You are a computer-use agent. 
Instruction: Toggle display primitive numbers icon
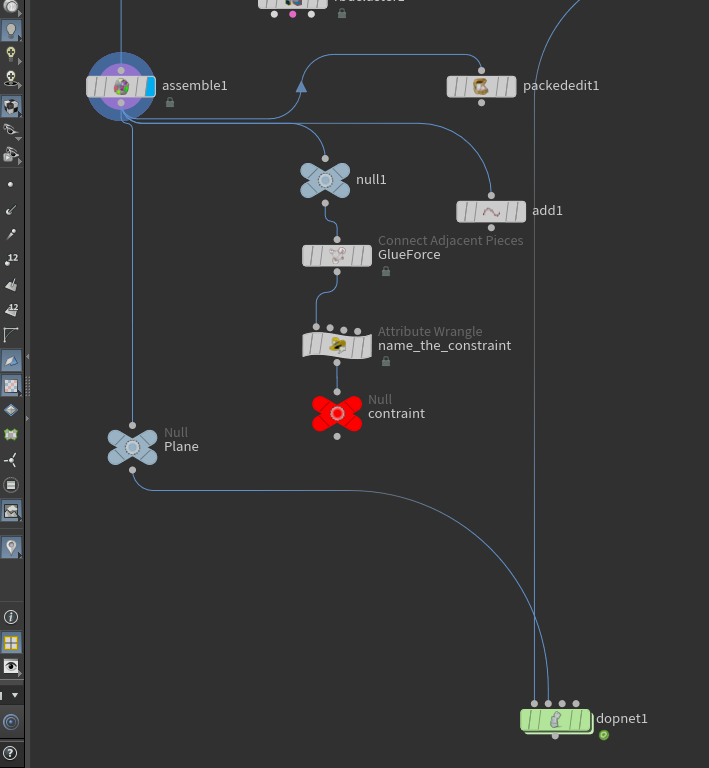[x=11, y=310]
